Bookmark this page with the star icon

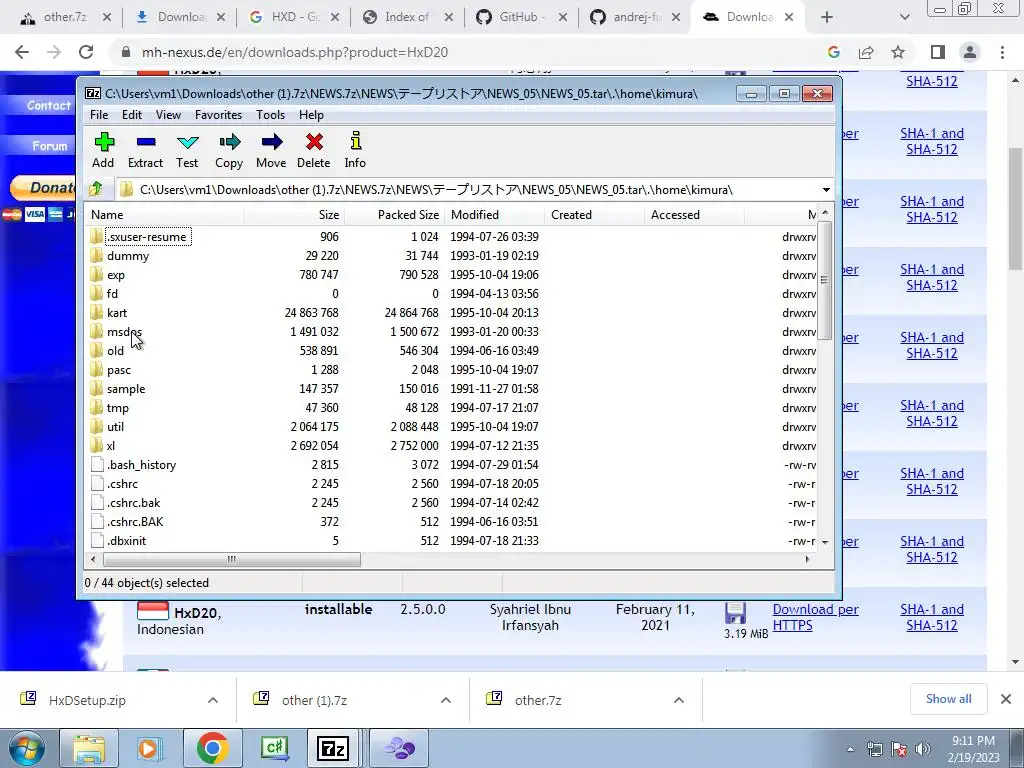point(898,52)
